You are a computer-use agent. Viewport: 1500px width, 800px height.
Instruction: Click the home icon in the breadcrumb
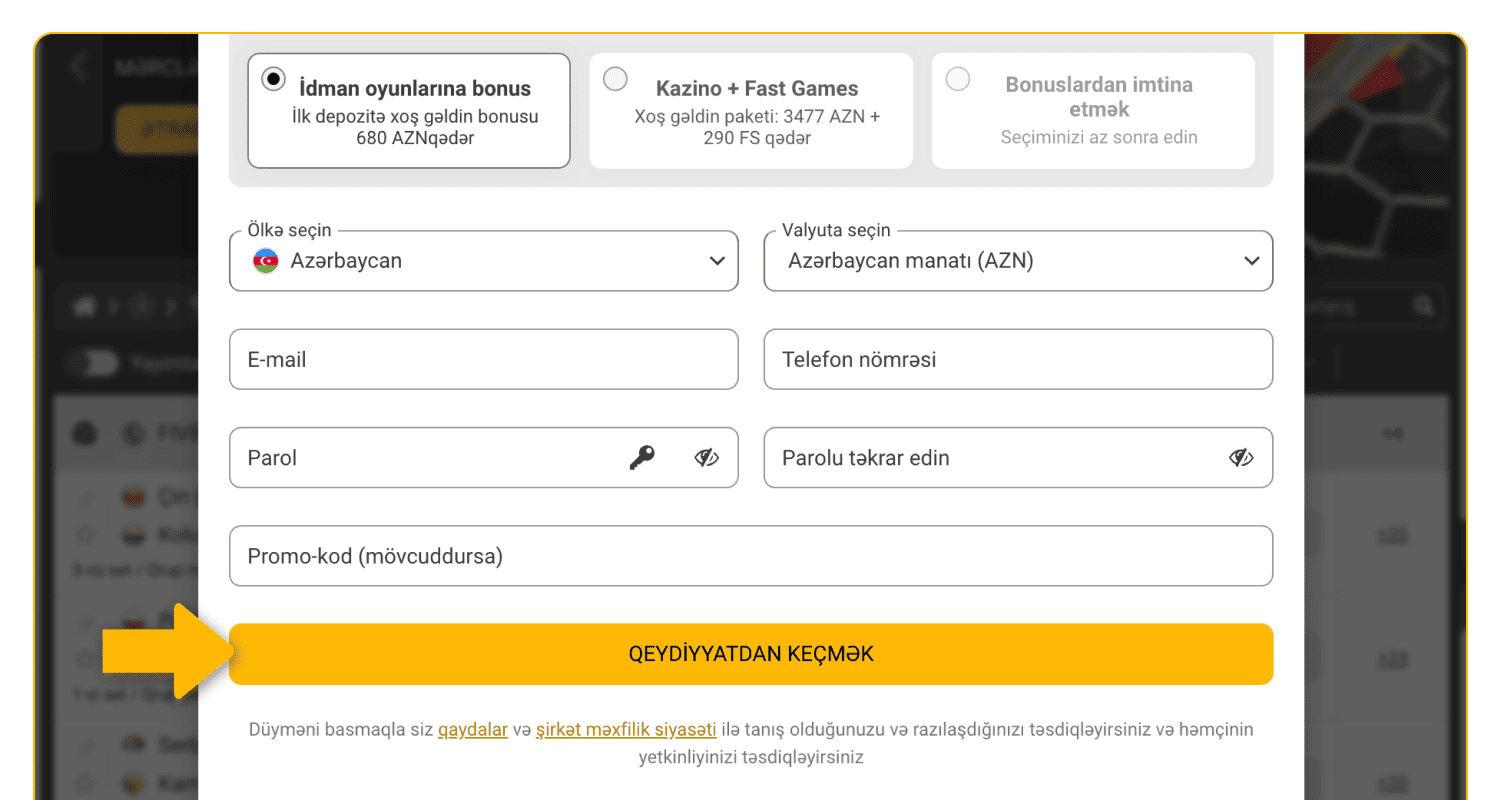click(x=84, y=307)
